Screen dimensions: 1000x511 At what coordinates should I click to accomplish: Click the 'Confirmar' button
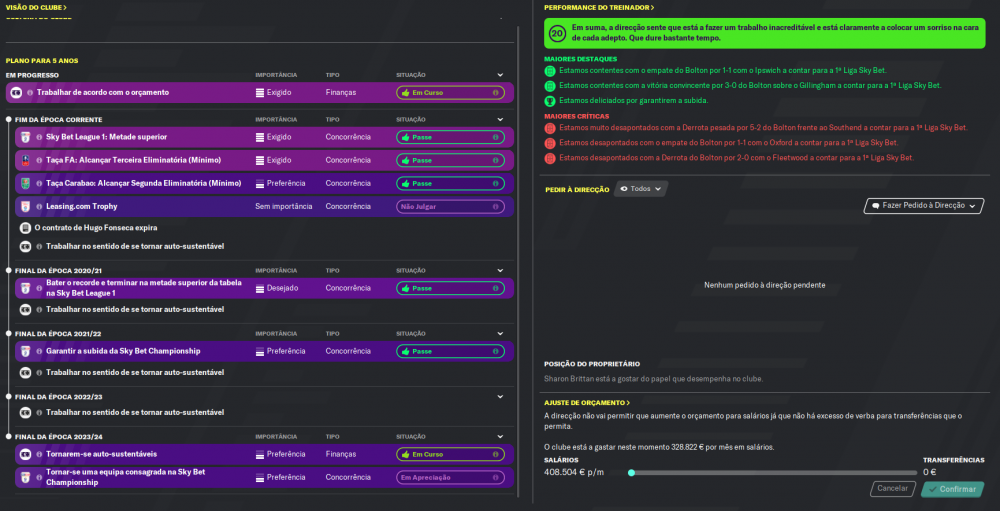(952, 489)
